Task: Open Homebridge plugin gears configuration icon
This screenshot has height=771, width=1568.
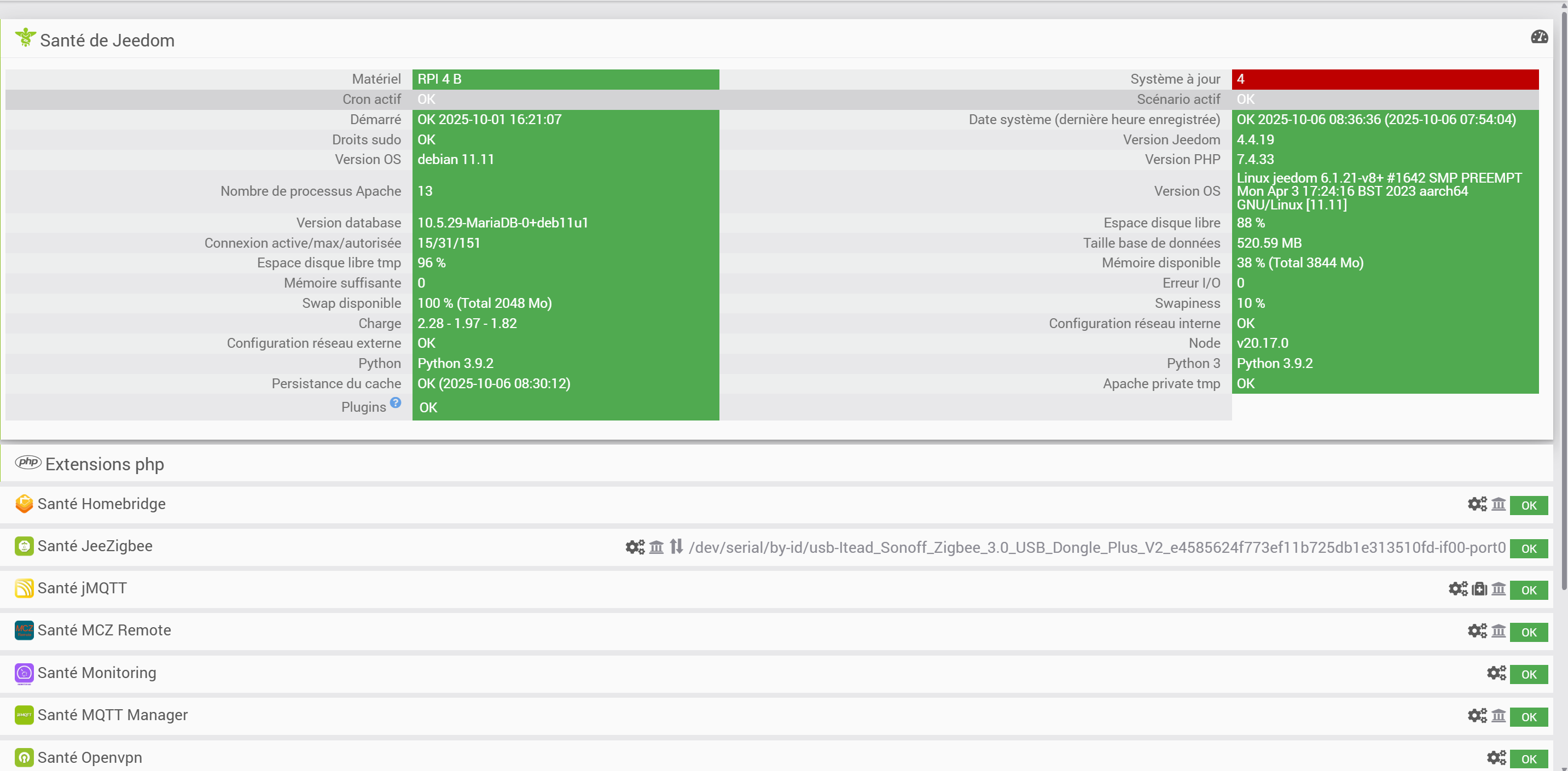Action: click(1477, 504)
